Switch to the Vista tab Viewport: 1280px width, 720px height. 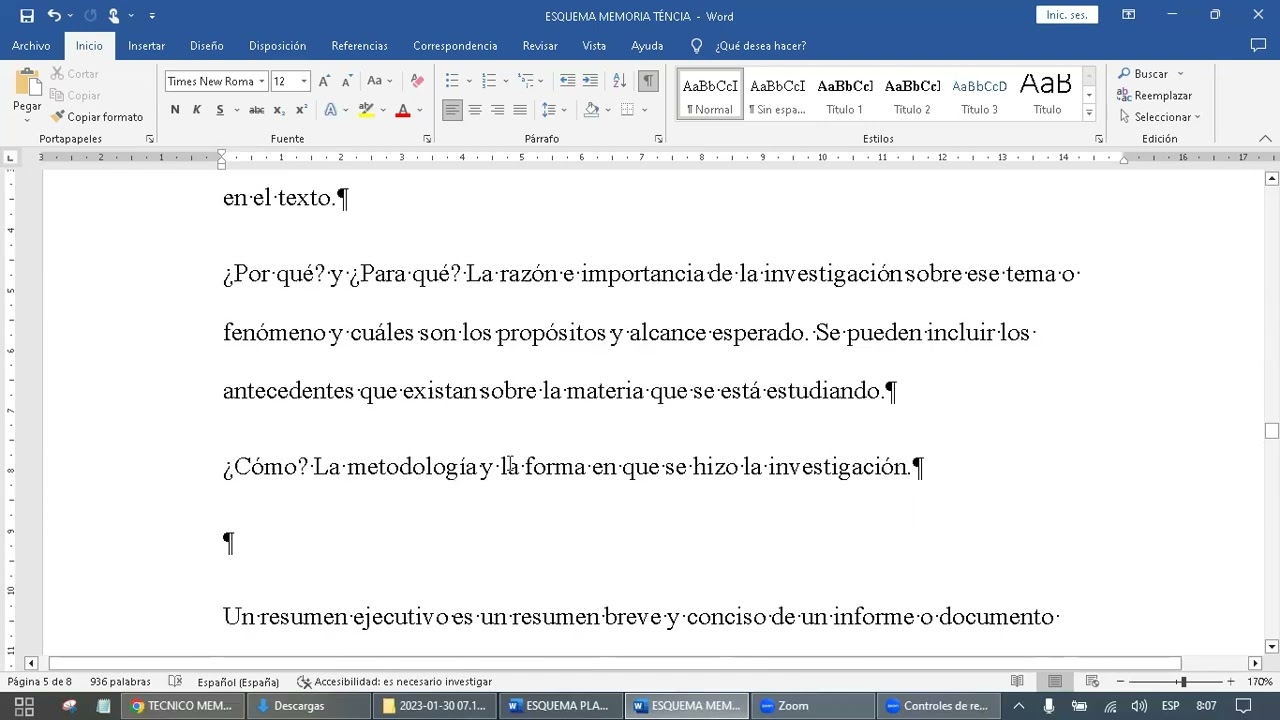pyautogui.click(x=594, y=46)
